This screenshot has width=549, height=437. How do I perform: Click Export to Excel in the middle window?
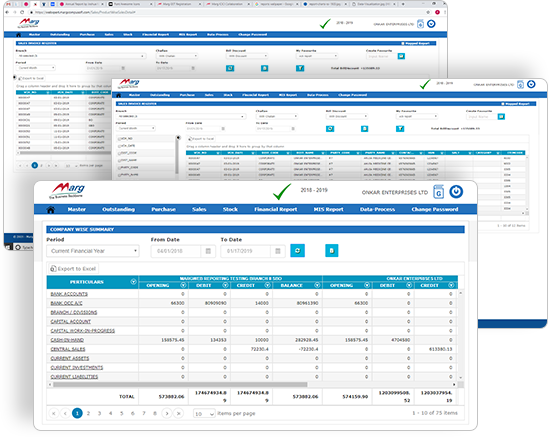(x=202, y=139)
